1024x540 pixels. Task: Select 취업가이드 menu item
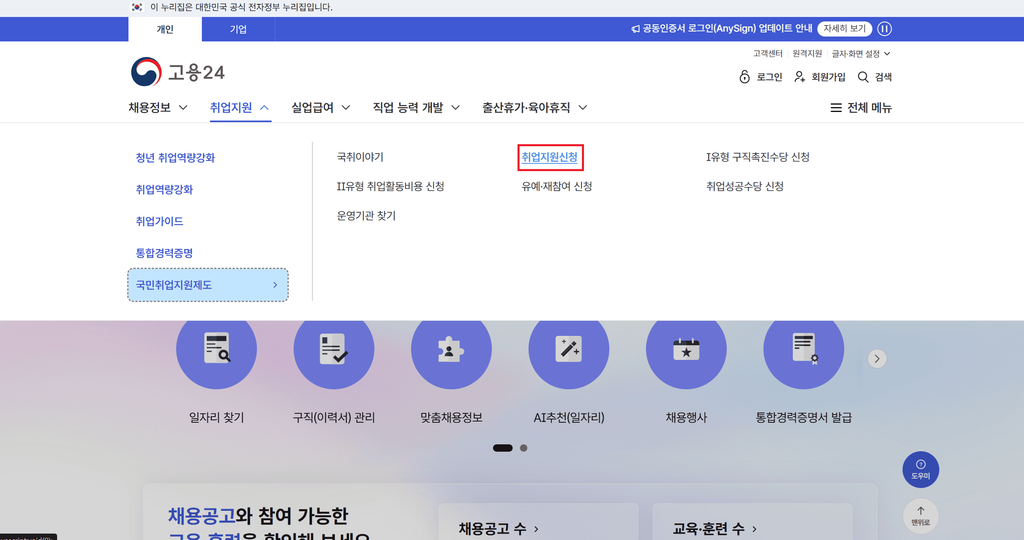point(159,221)
